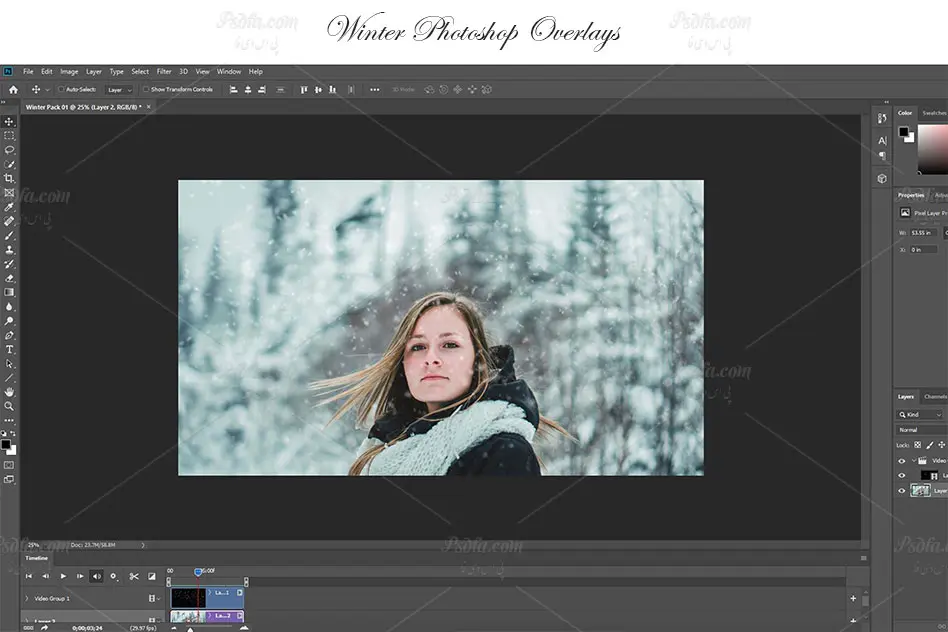Viewport: 948px width, 632px height.
Task: Open the History panel icon
Action: [x=882, y=119]
